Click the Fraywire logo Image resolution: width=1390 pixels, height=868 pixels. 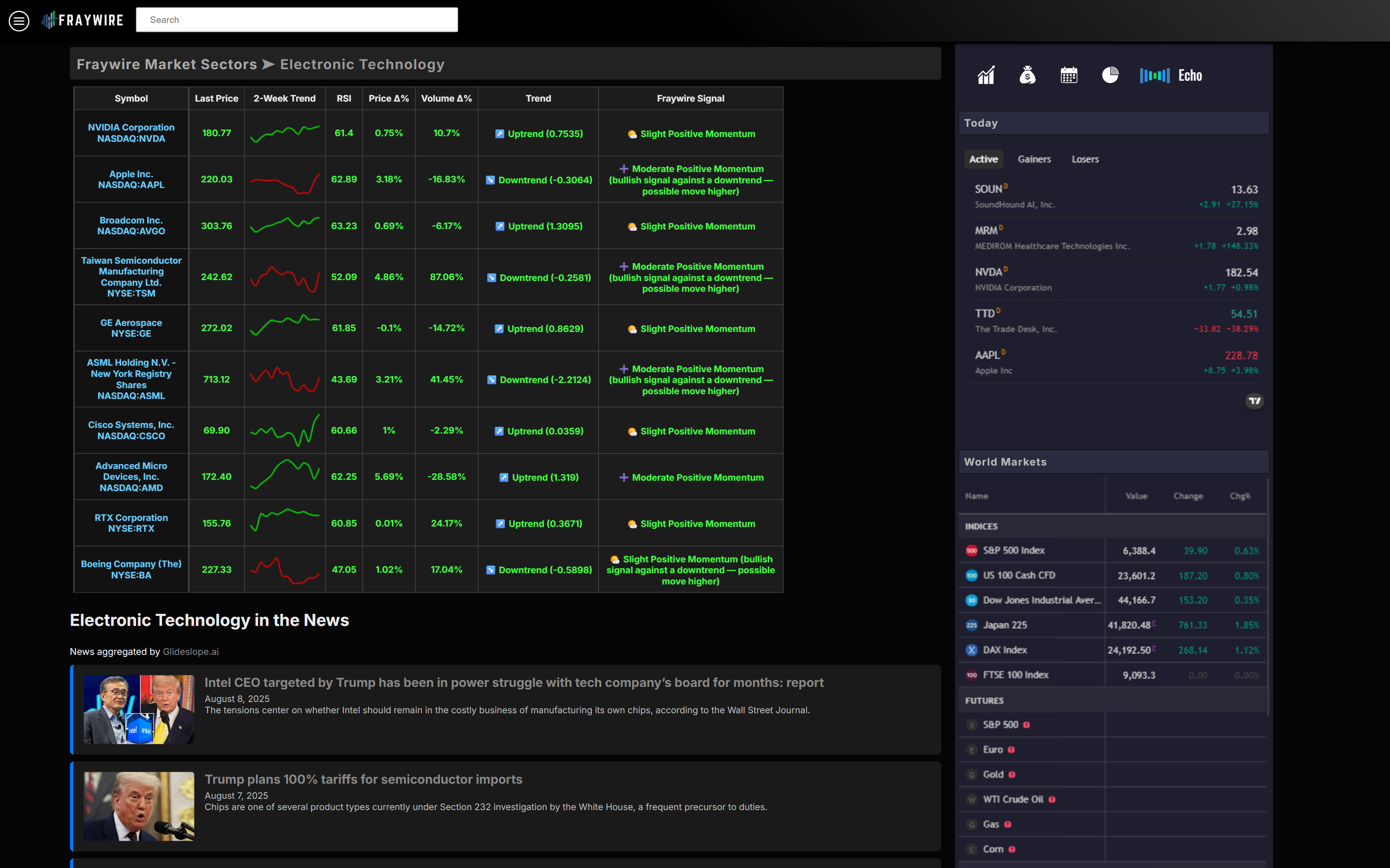[83, 20]
